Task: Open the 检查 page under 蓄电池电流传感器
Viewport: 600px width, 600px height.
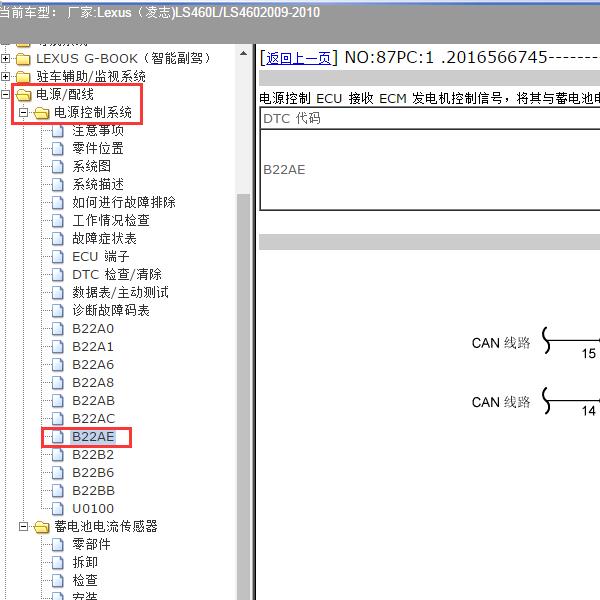Action: coord(85,580)
